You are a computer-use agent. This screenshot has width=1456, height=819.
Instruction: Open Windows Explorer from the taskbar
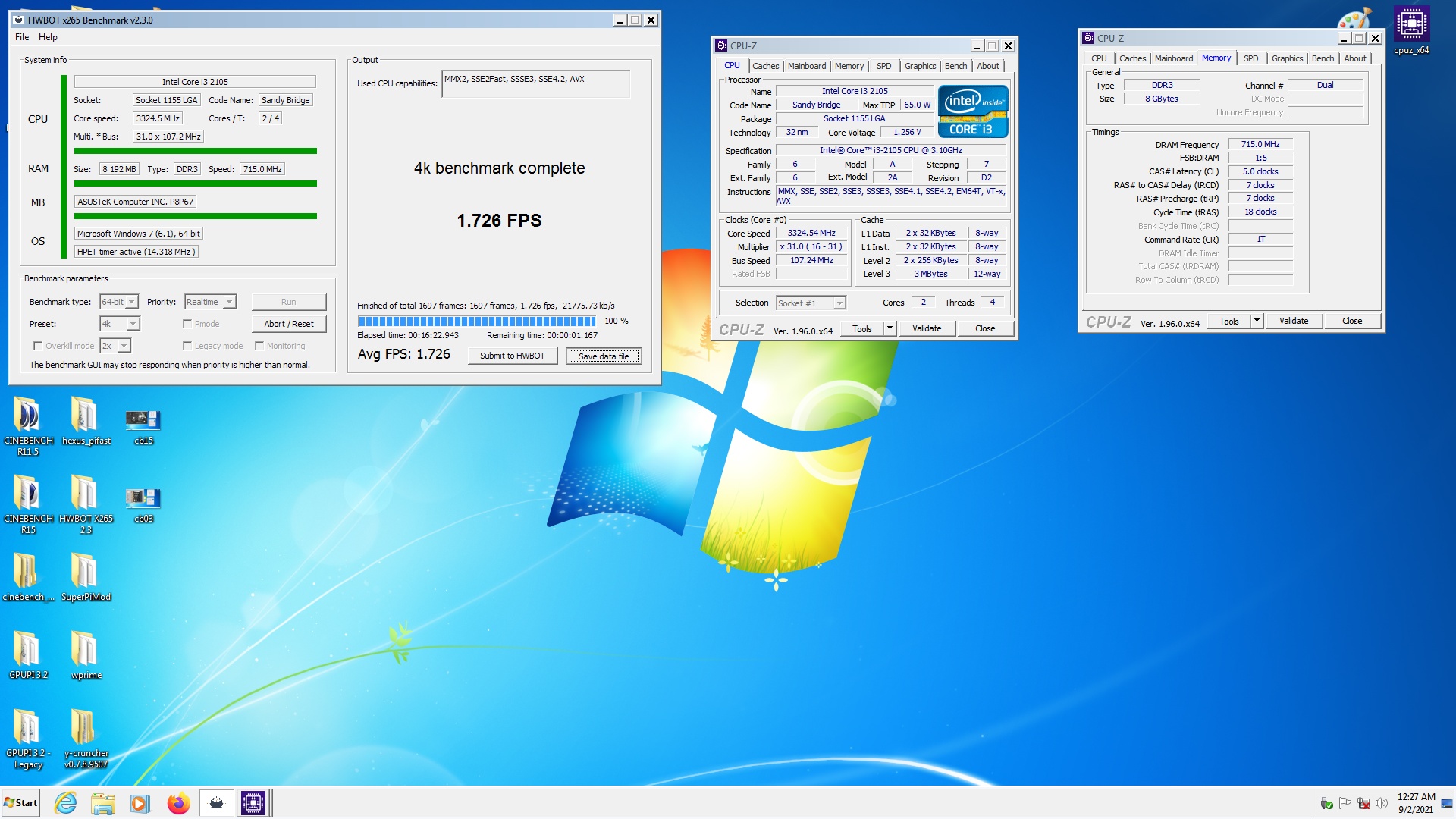pos(102,803)
